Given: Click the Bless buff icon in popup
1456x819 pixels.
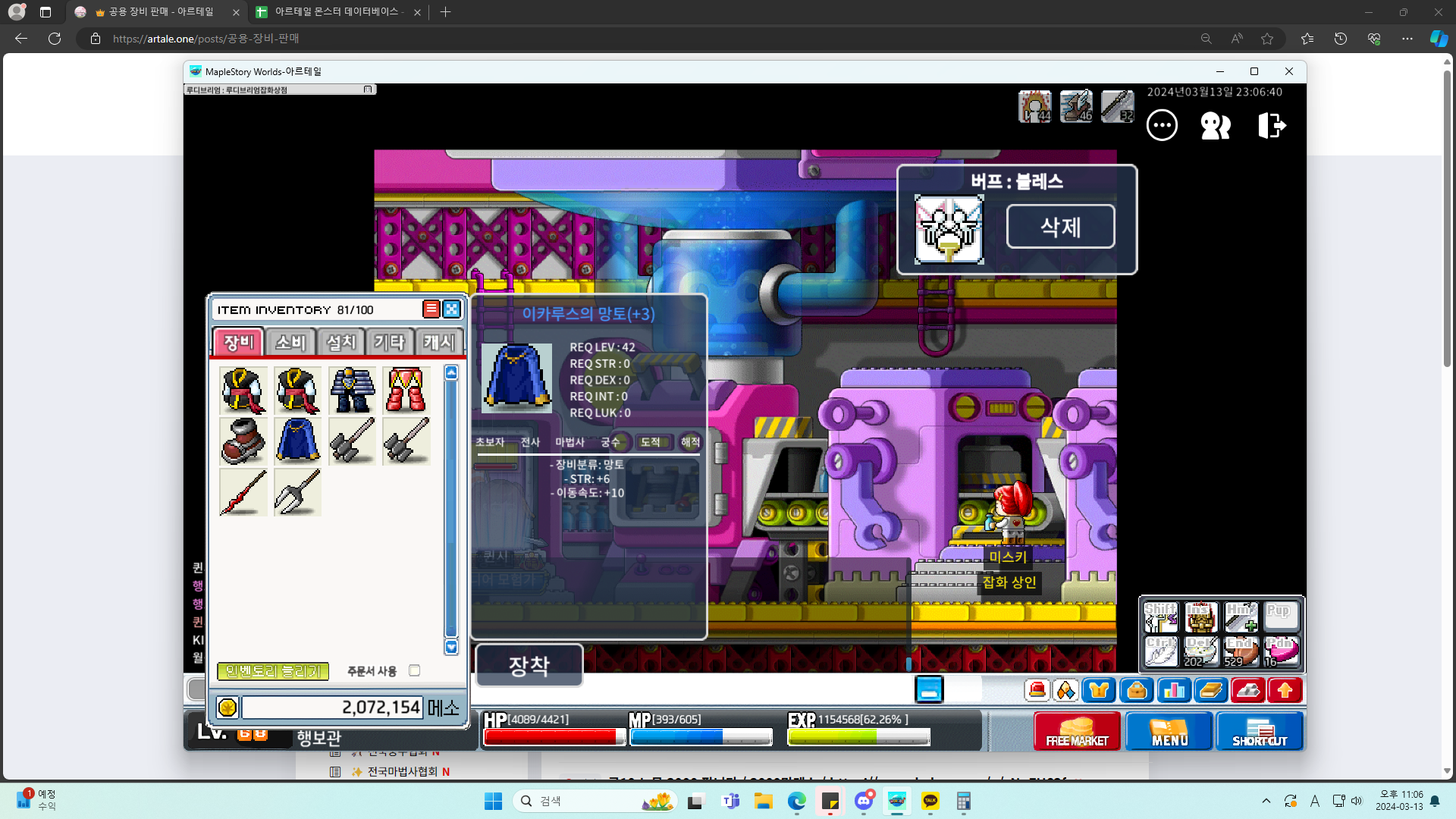Looking at the screenshot, I should pos(949,229).
